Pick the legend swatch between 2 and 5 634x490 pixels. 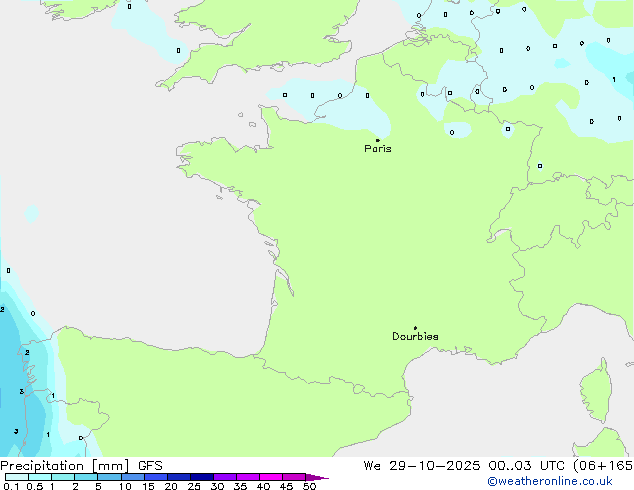86,477
